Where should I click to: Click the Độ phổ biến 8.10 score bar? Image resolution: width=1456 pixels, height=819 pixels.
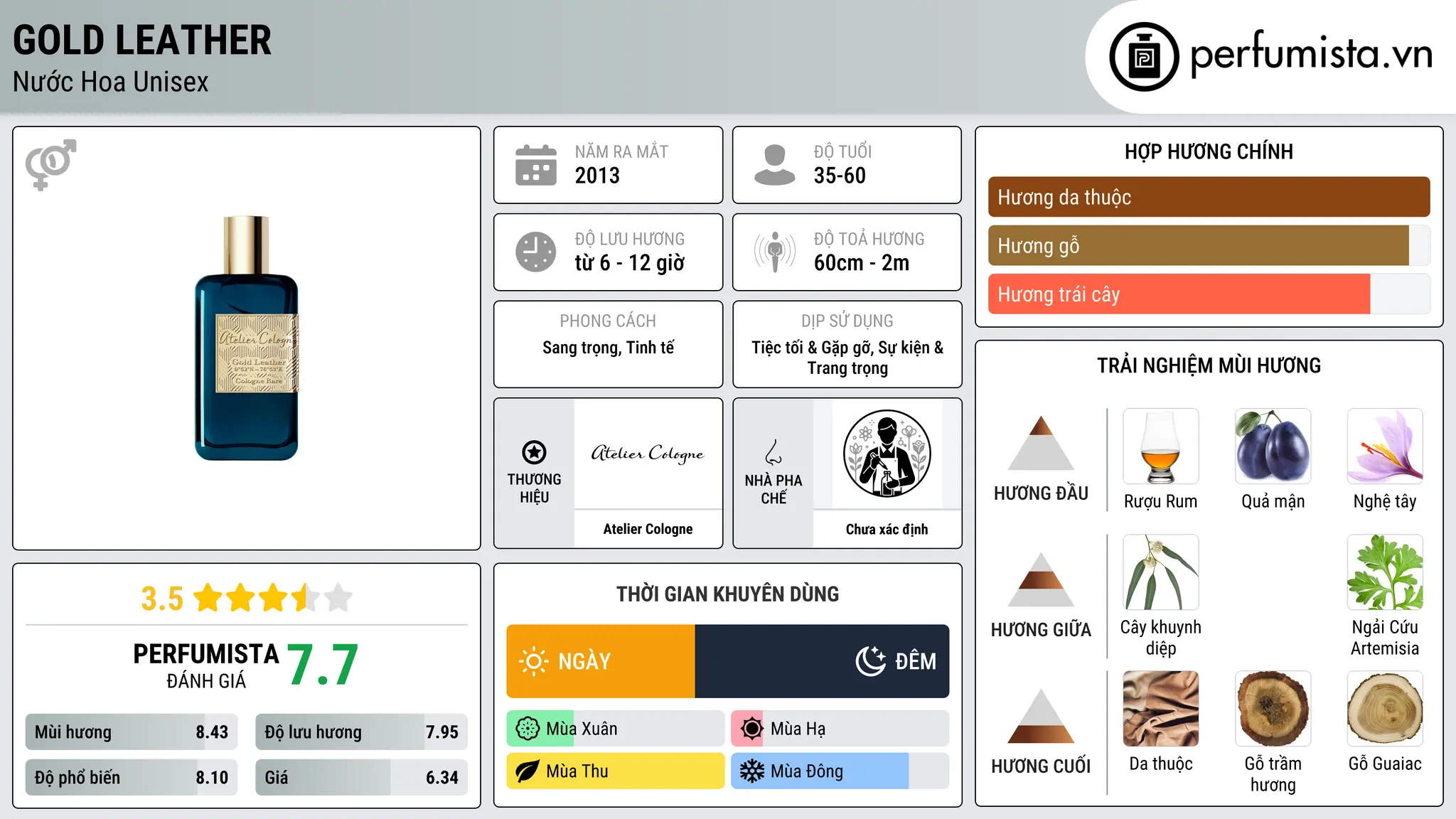tap(132, 777)
